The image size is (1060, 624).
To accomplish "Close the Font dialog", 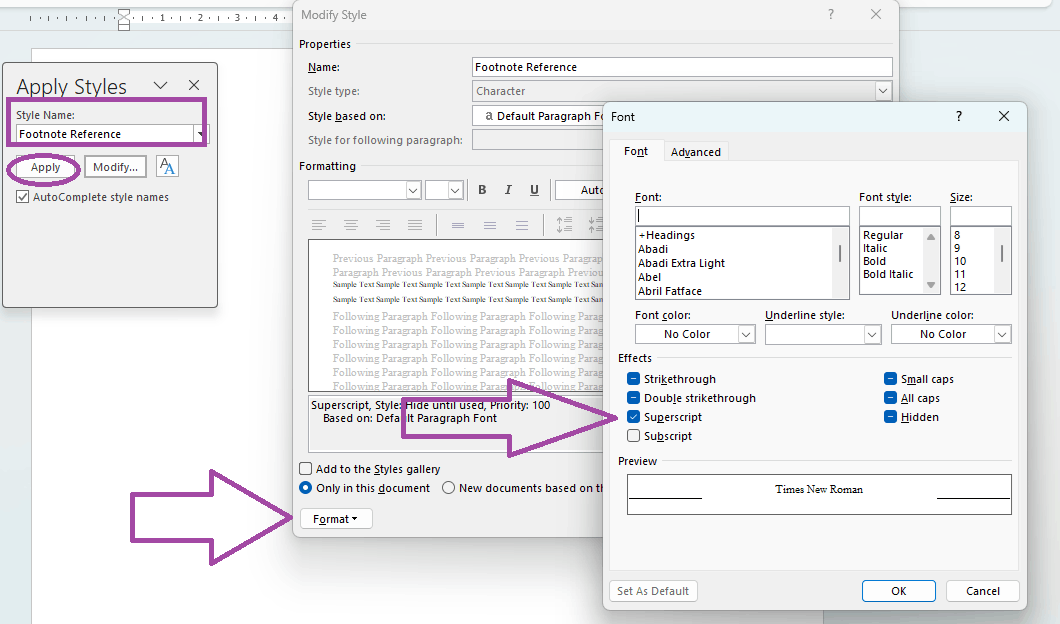I will (1004, 116).
